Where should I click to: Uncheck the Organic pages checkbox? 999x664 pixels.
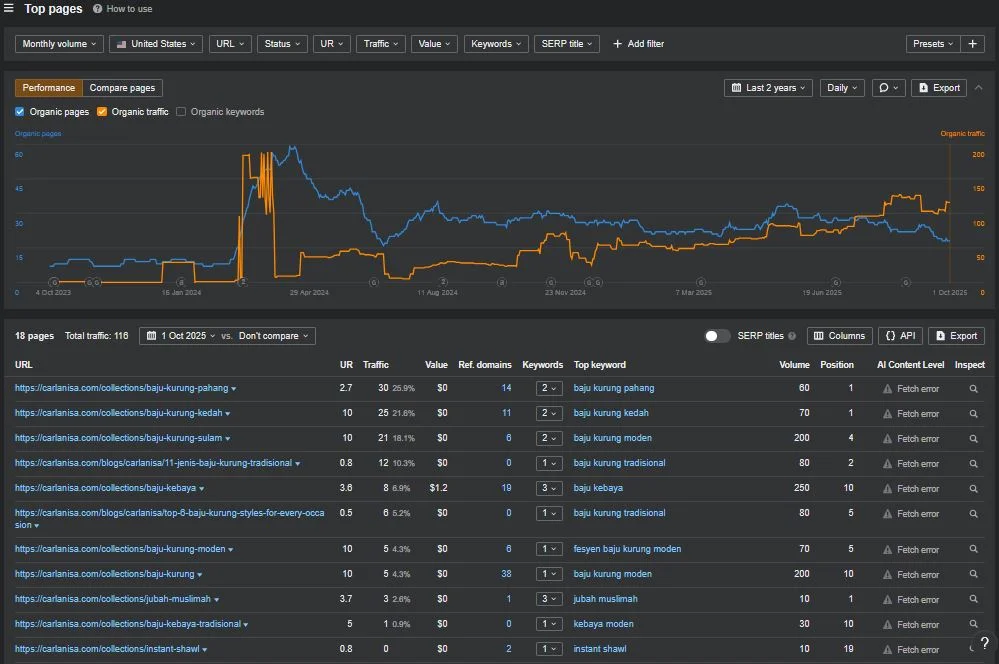coord(20,112)
